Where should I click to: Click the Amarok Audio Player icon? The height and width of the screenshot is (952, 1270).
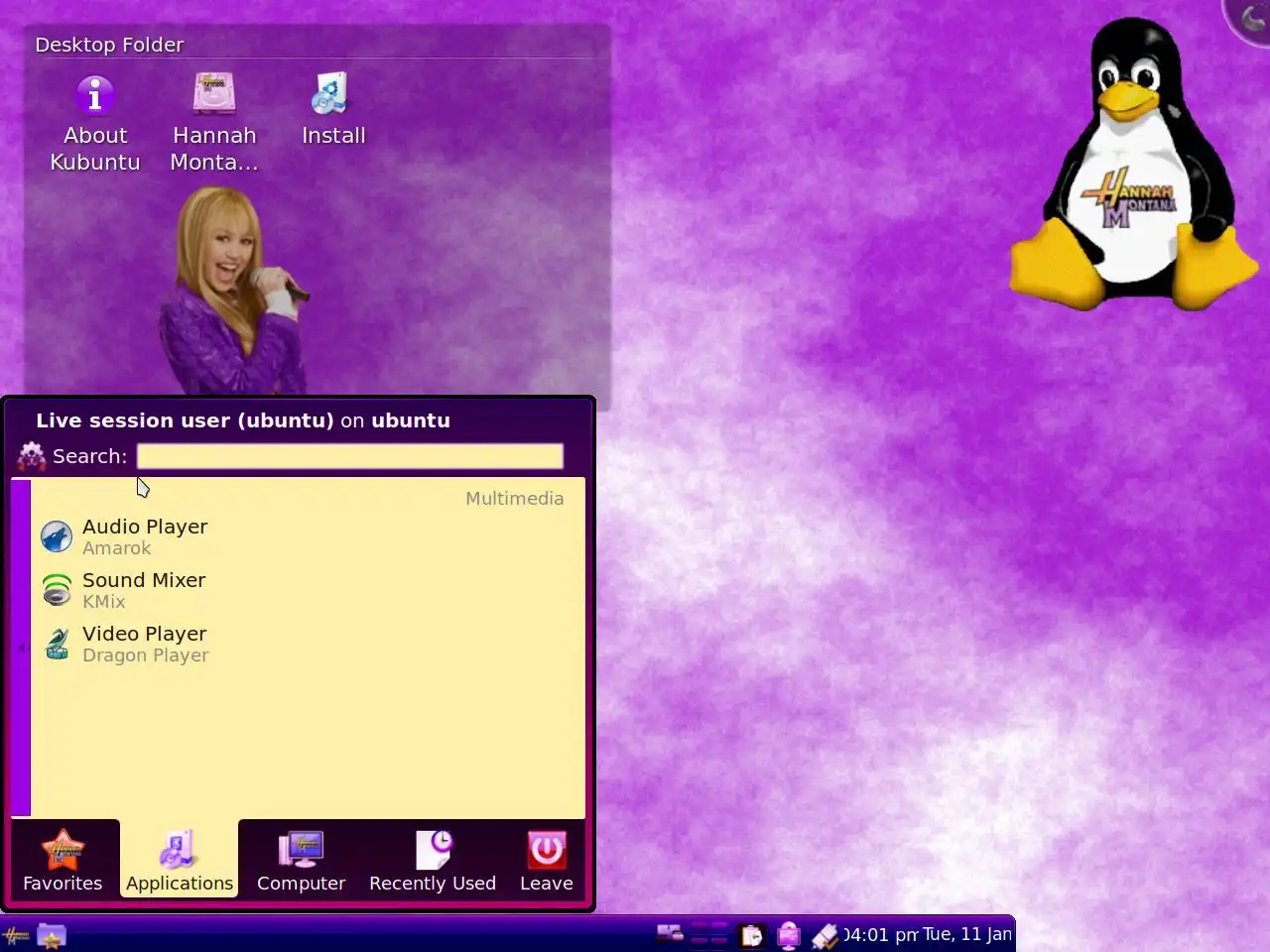pyautogui.click(x=57, y=536)
